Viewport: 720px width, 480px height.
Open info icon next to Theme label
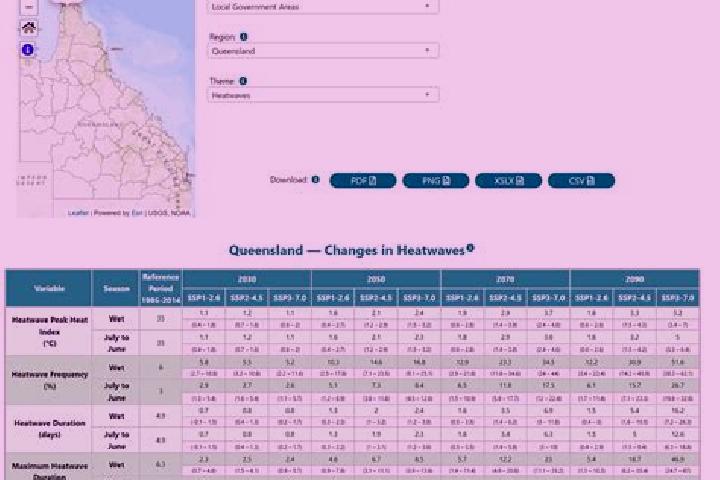243,81
